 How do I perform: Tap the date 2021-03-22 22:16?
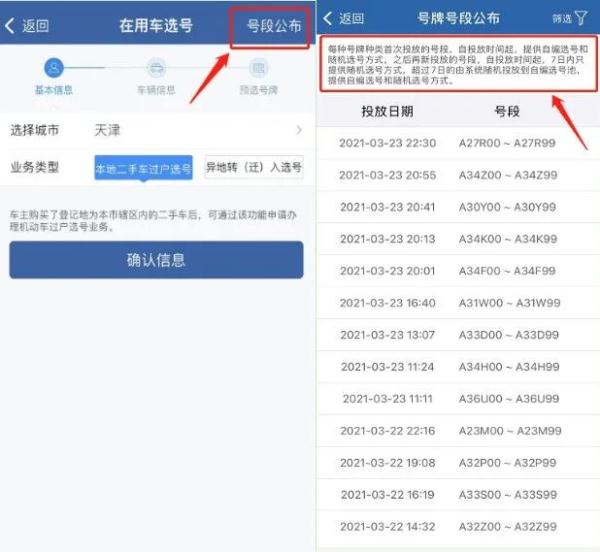[x=387, y=431]
